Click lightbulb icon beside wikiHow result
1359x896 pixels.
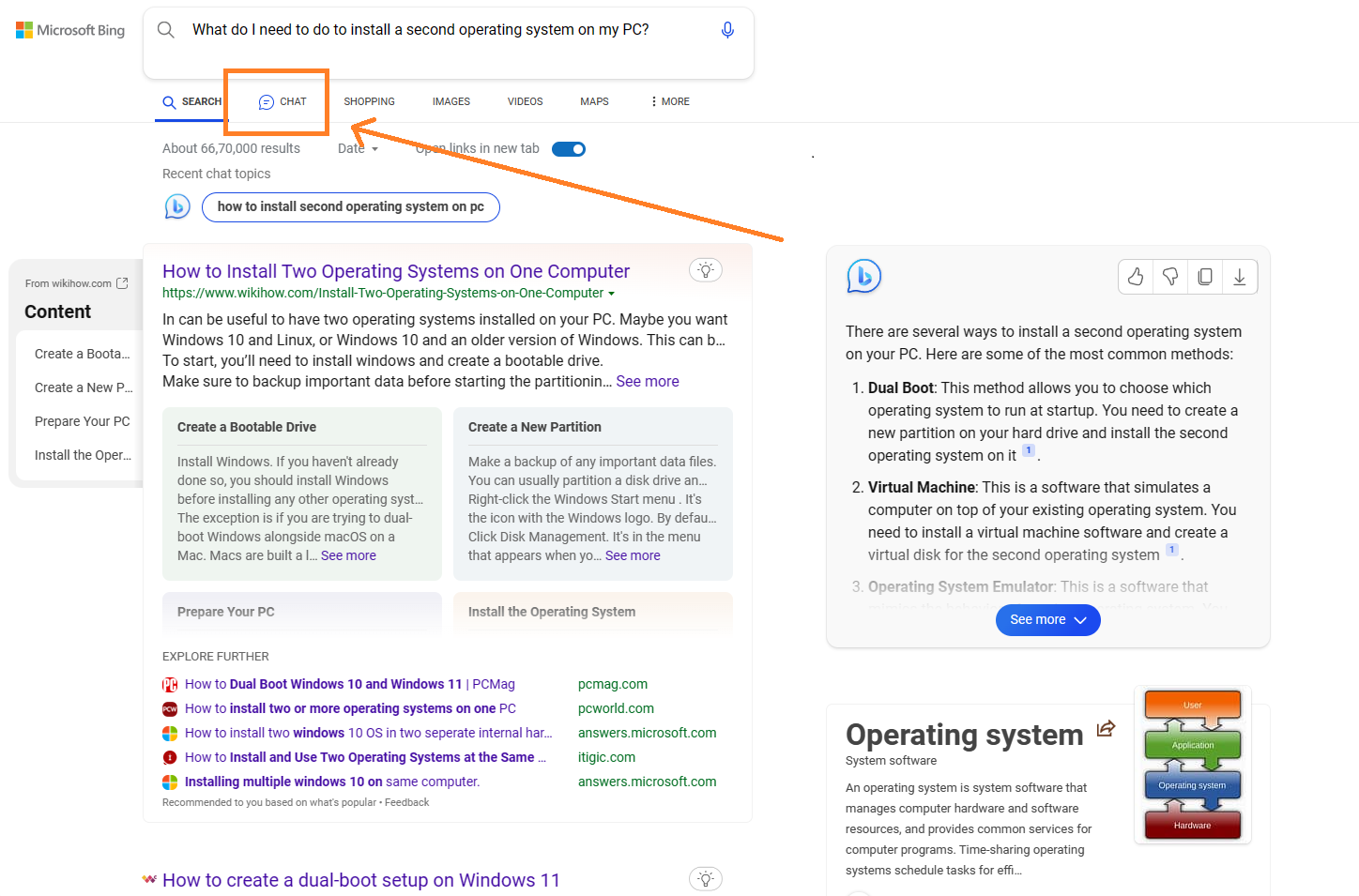(706, 270)
